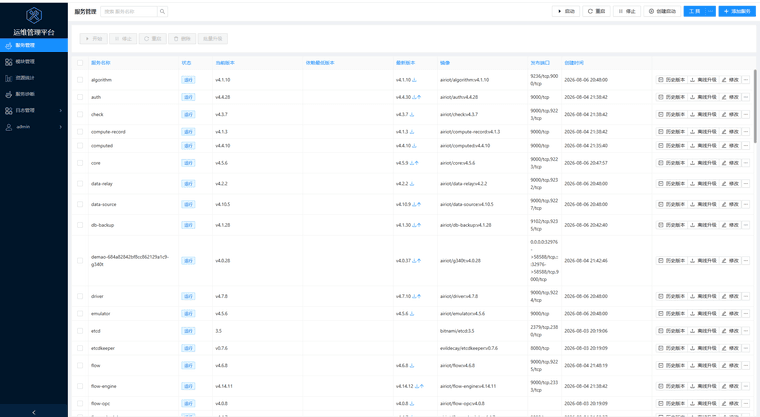Open more-actions dots in etcdkeeper row

746,348
